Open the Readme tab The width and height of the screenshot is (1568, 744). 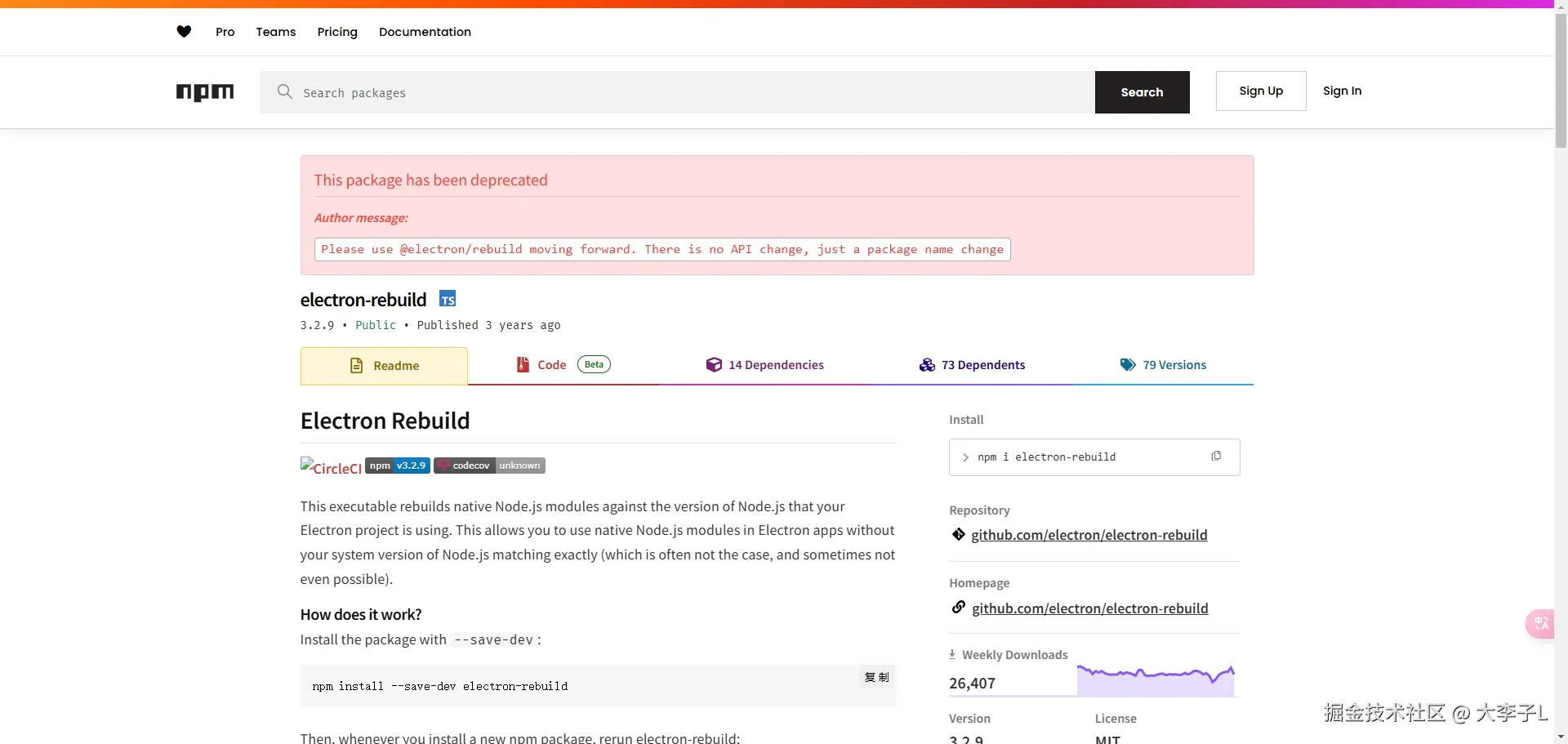click(384, 366)
